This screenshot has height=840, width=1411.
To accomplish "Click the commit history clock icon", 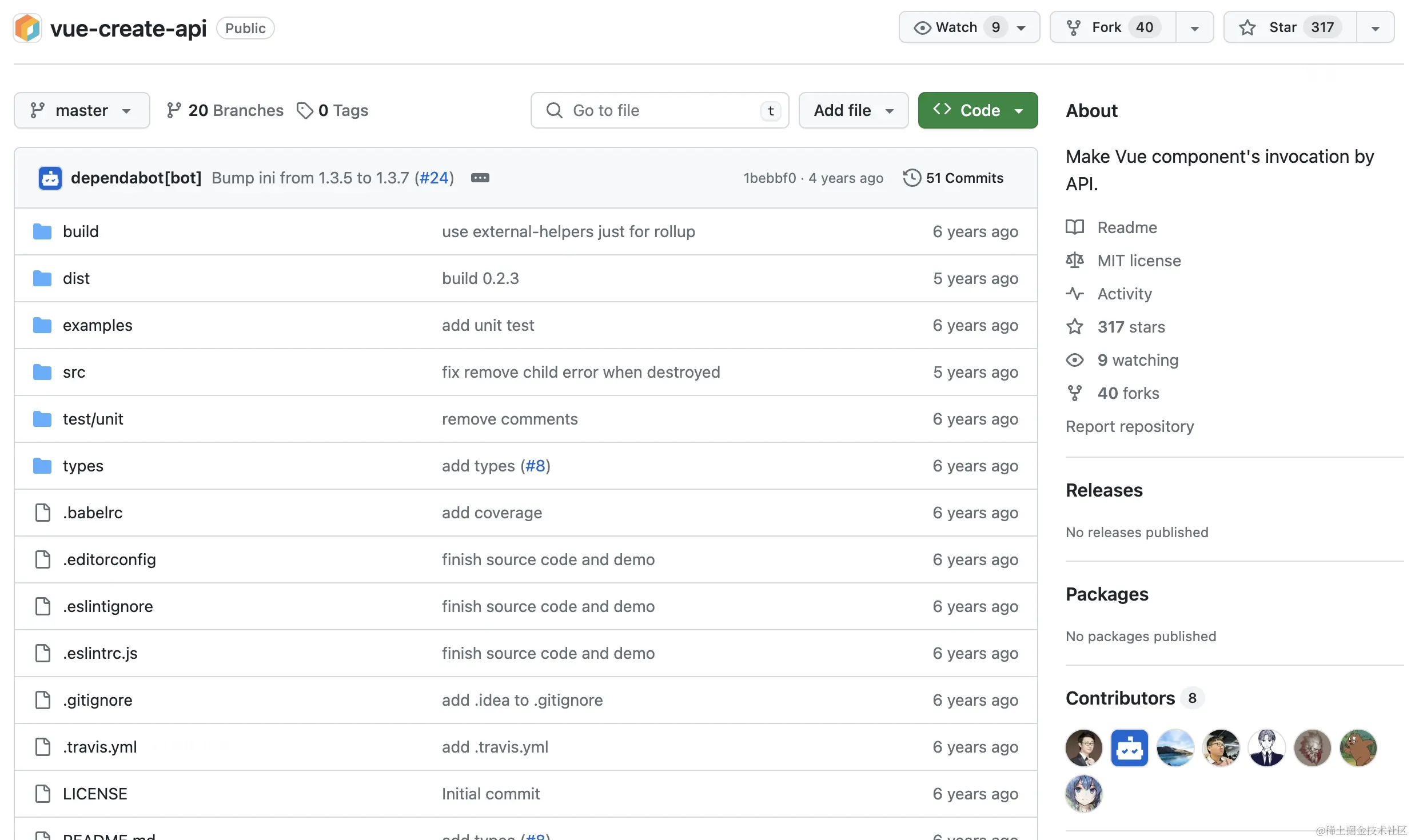I will click(912, 178).
